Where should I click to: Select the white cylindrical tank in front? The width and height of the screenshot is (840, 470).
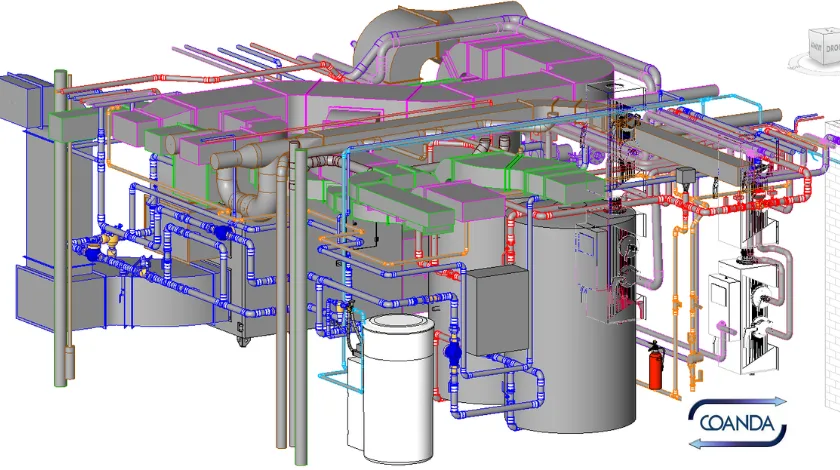click(398, 389)
